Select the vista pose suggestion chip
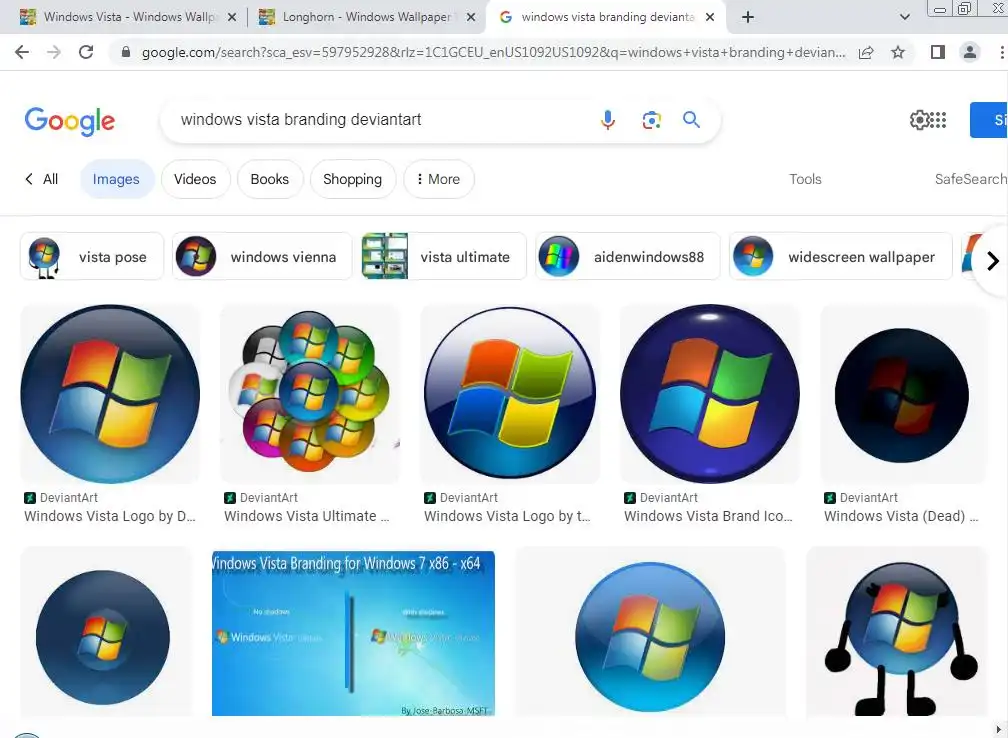 pos(92,256)
